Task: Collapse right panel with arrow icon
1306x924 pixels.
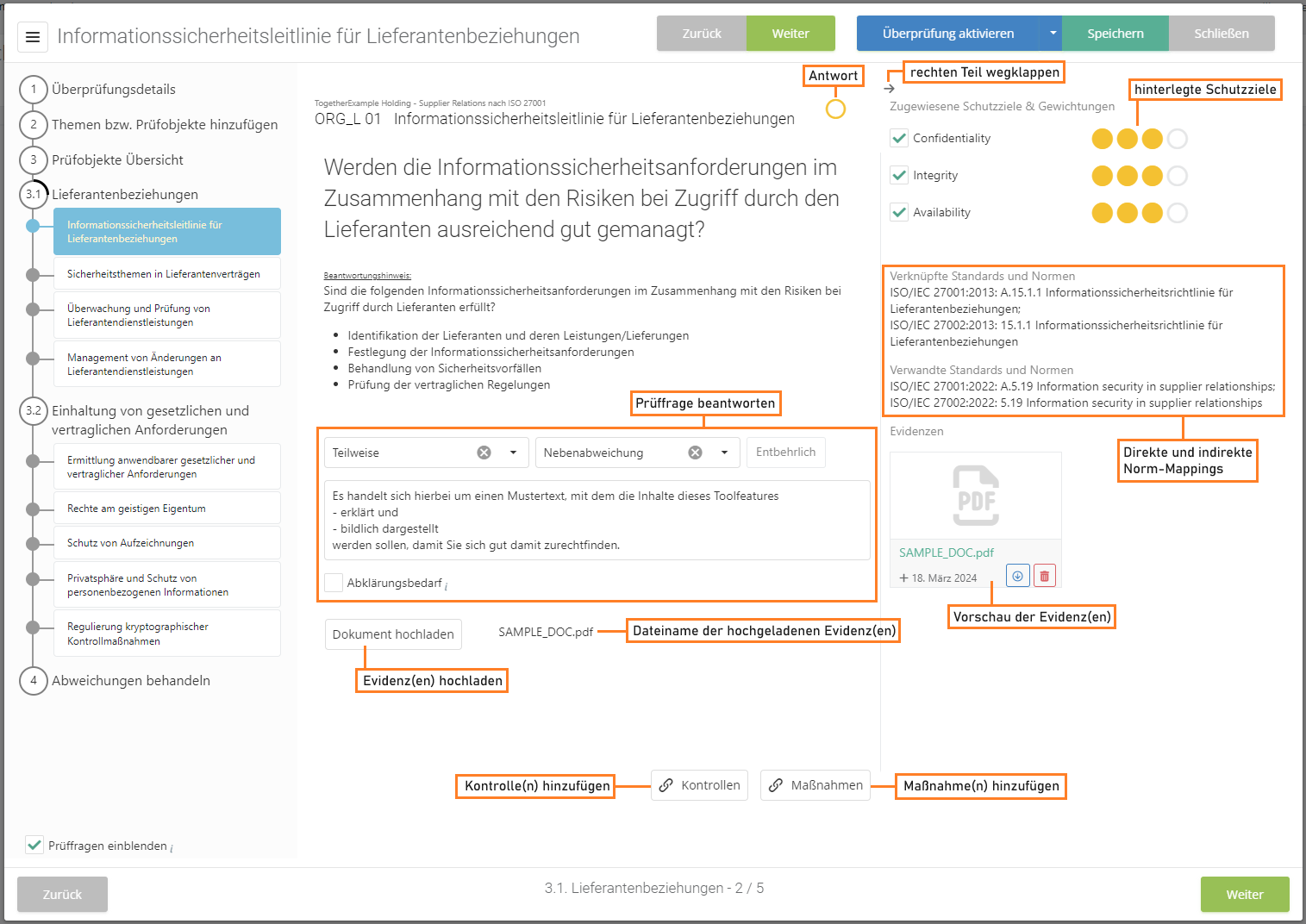Action: [x=890, y=89]
